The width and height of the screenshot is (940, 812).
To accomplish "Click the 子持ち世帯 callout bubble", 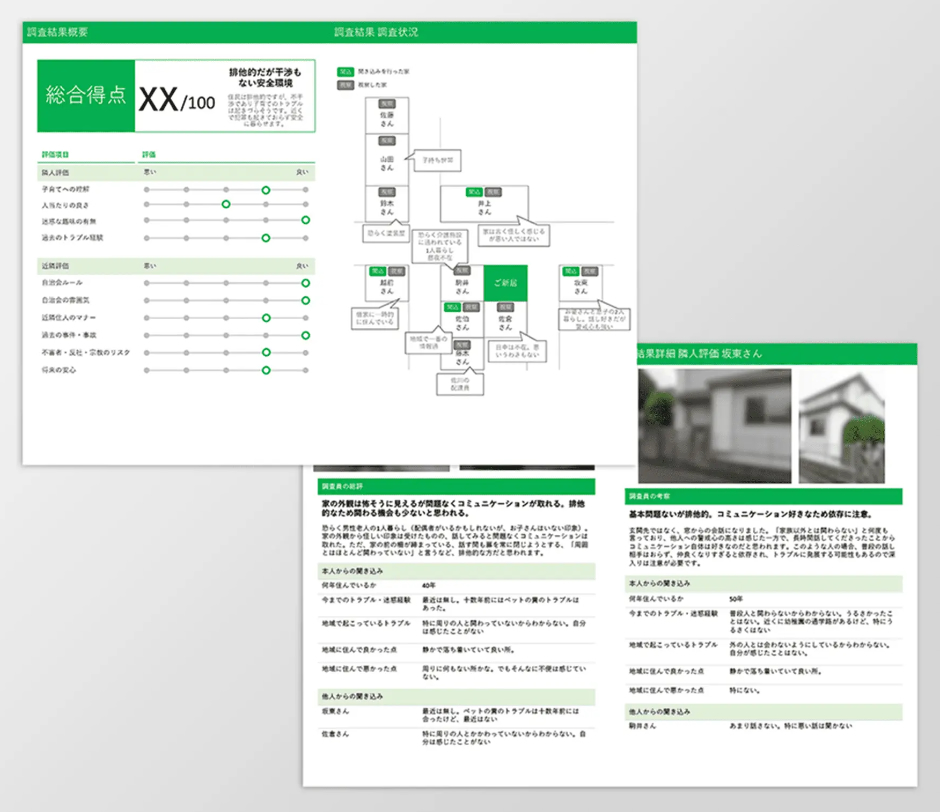I will click(x=437, y=159).
